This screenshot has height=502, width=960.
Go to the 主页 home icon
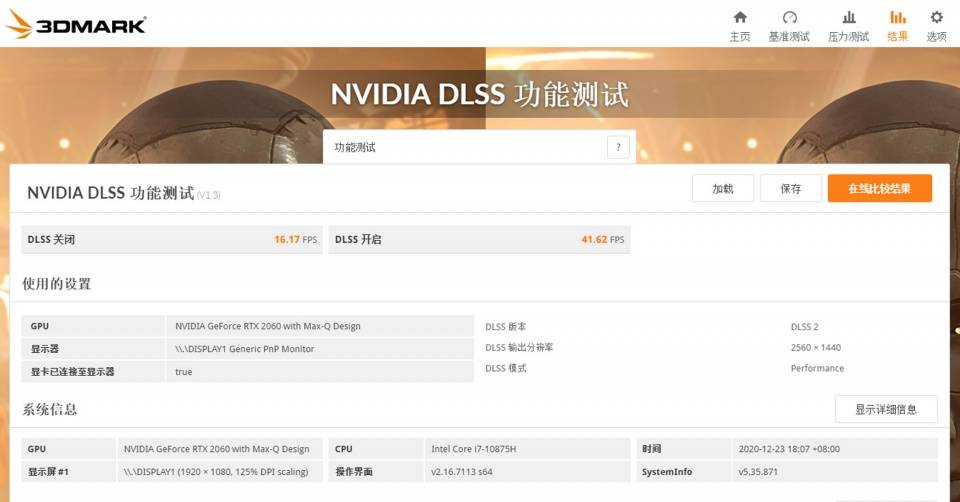740,18
